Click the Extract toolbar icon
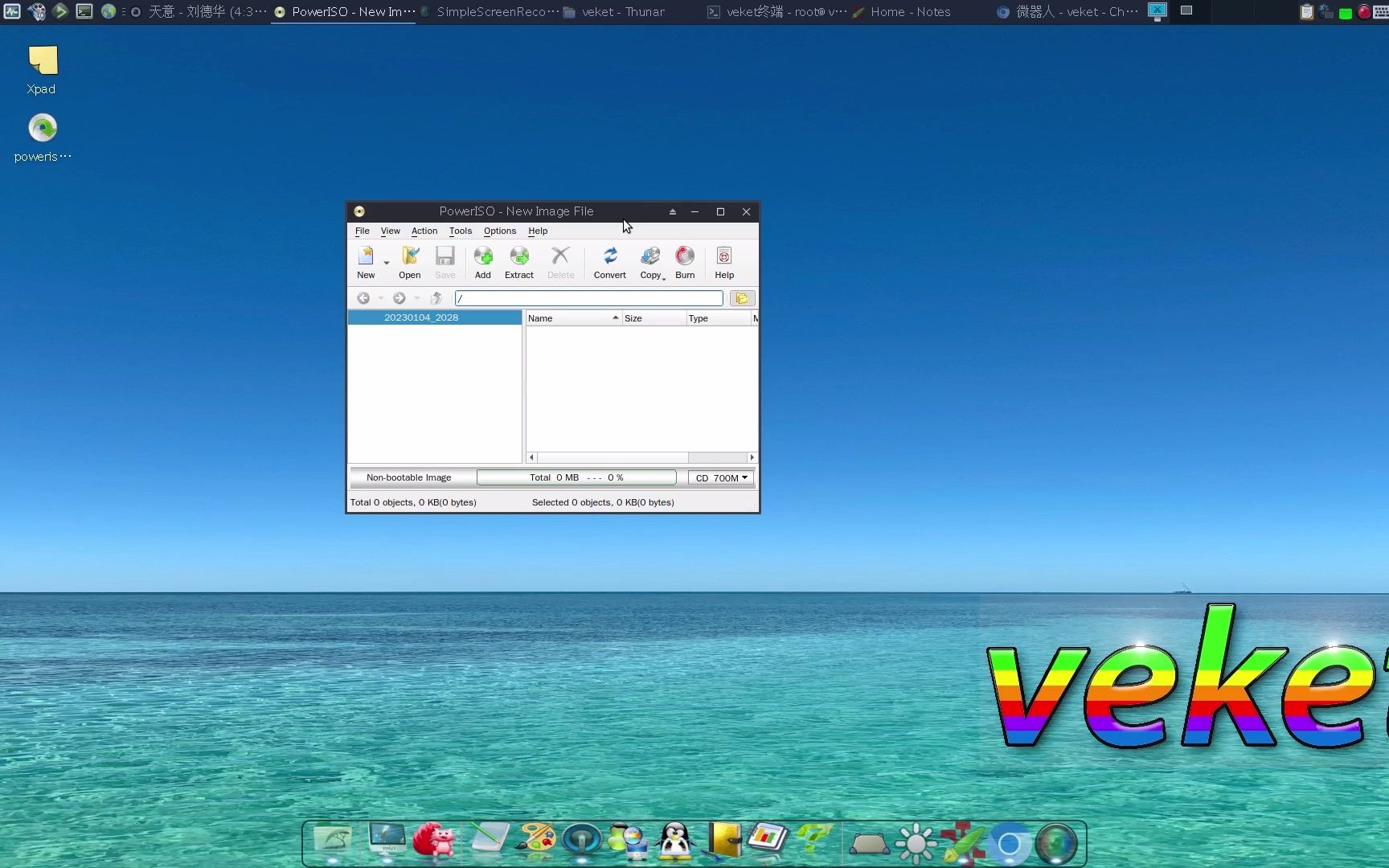The width and height of the screenshot is (1389, 868). pos(519,263)
